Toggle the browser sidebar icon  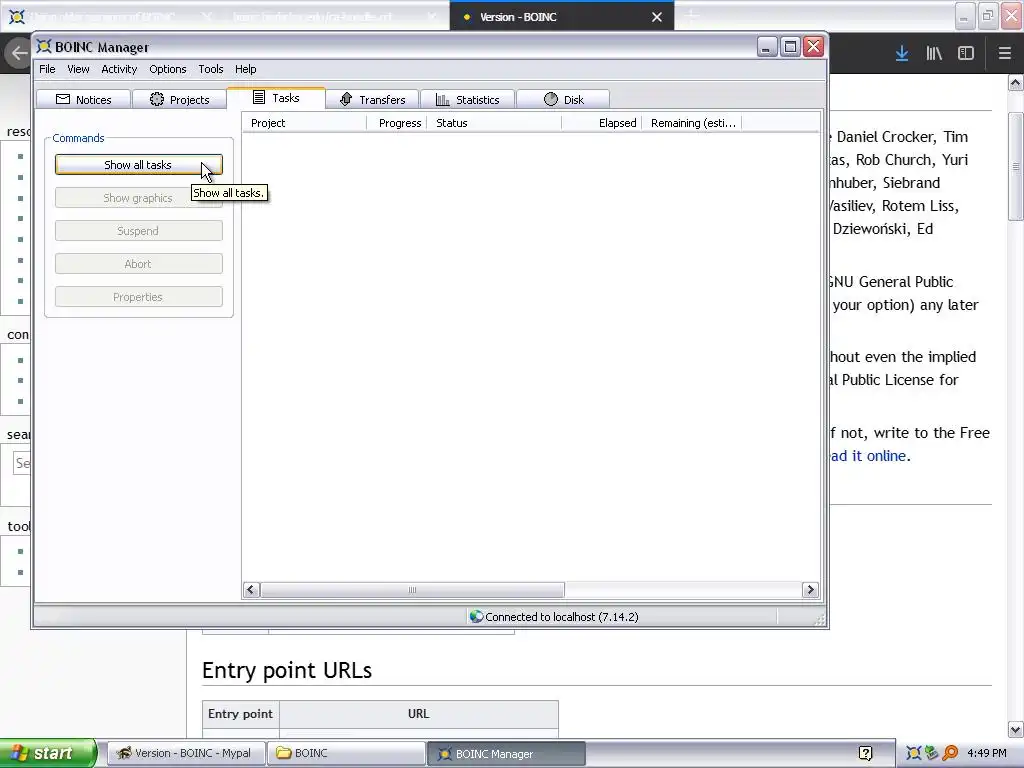coord(966,54)
